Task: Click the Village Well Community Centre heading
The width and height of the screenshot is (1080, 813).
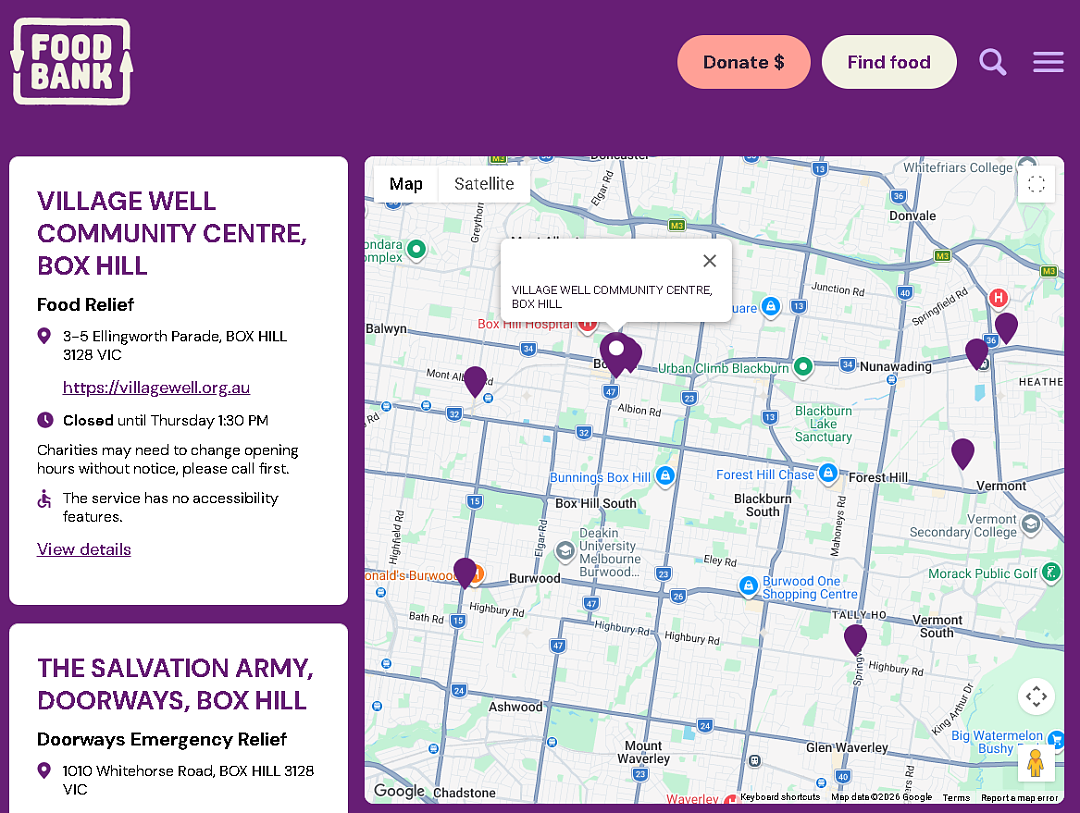Action: coord(172,234)
